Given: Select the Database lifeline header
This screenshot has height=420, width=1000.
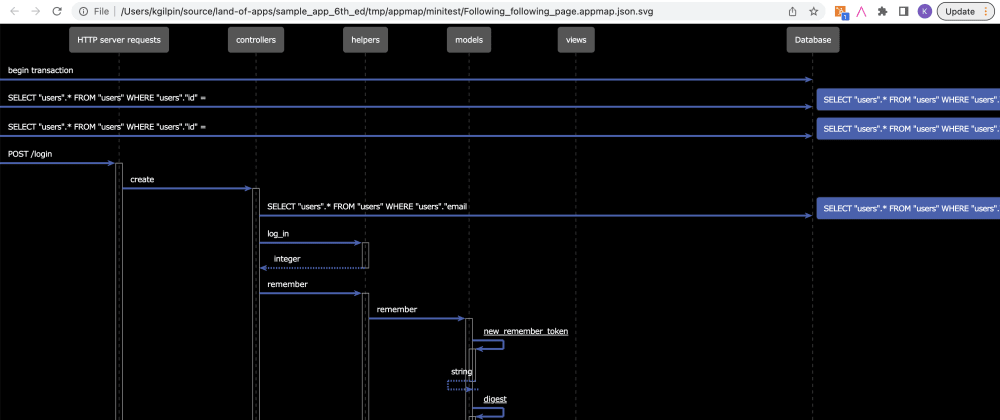Looking at the screenshot, I should click(812, 40).
